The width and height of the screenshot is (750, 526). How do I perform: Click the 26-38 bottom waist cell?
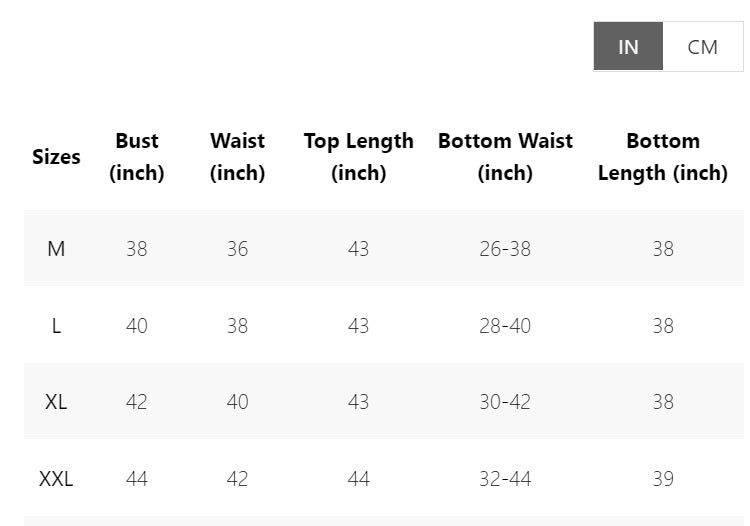point(505,249)
